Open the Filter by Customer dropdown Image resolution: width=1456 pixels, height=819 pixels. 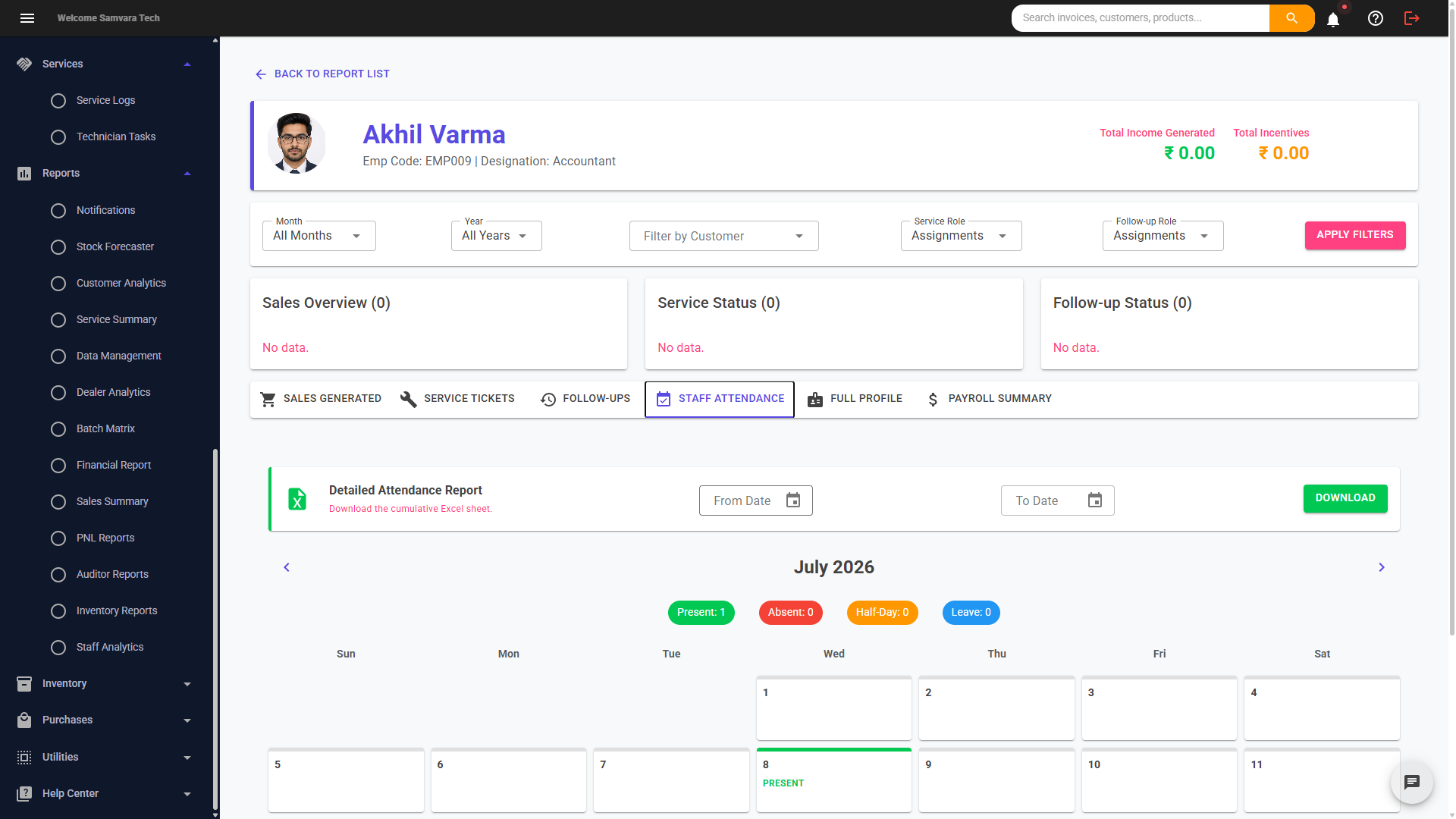coord(724,236)
